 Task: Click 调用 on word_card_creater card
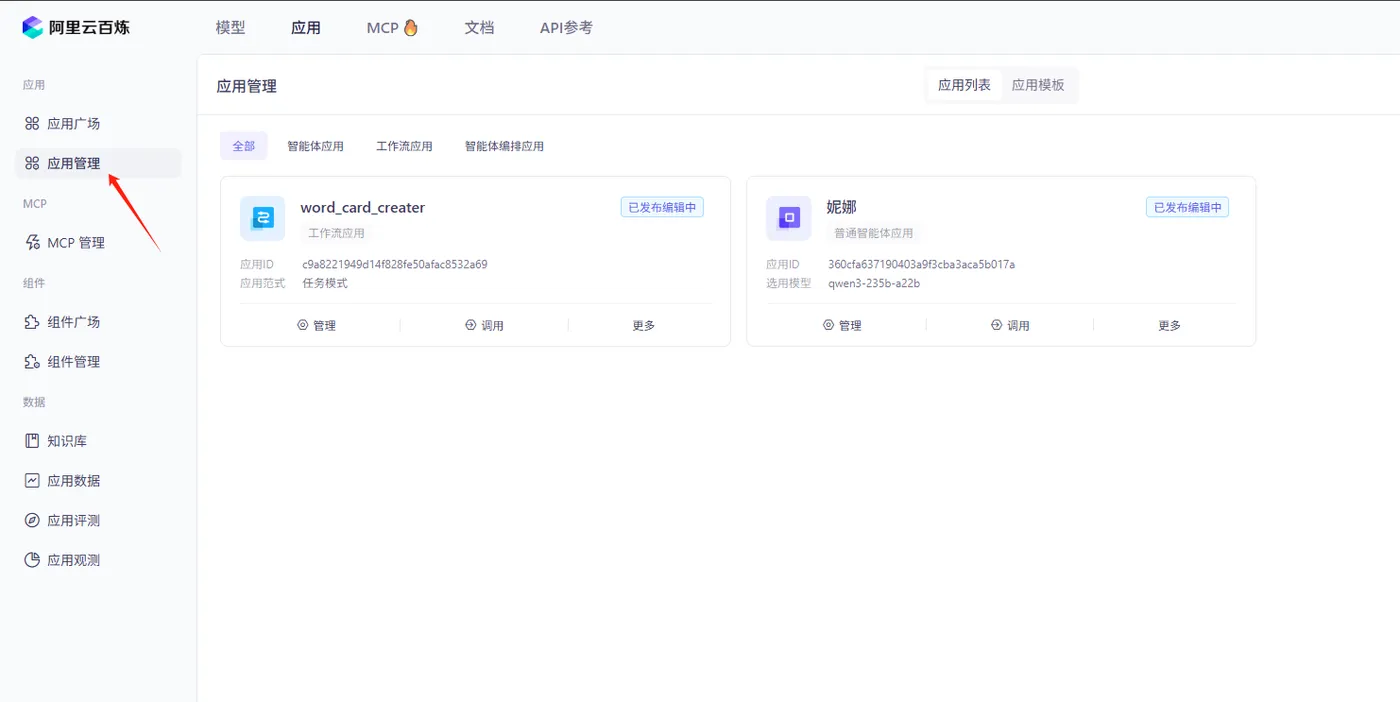[x=485, y=325]
